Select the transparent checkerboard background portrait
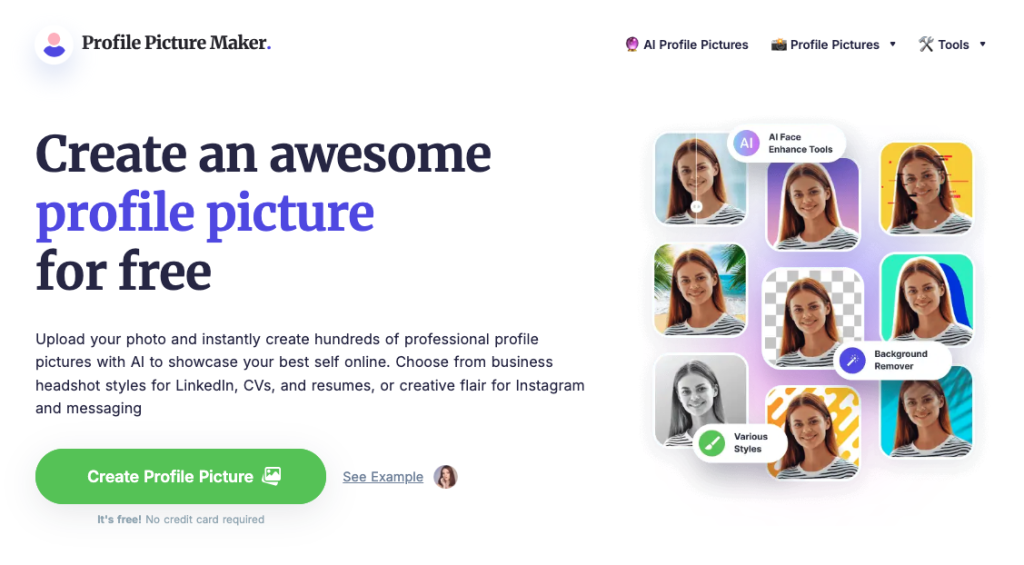 (813, 317)
